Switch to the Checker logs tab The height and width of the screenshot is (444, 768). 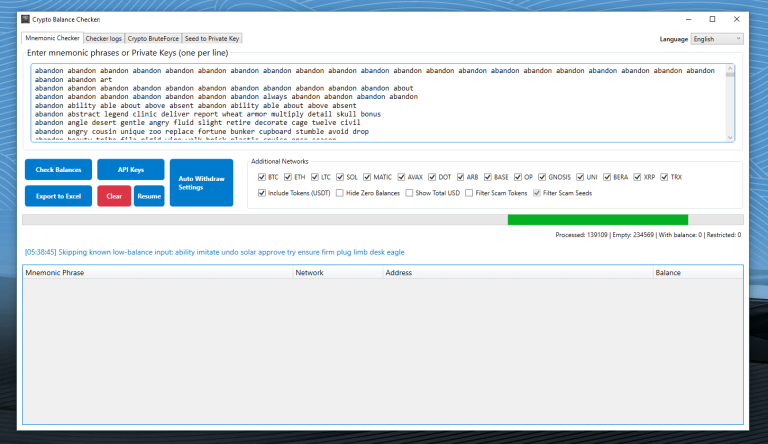click(x=103, y=39)
